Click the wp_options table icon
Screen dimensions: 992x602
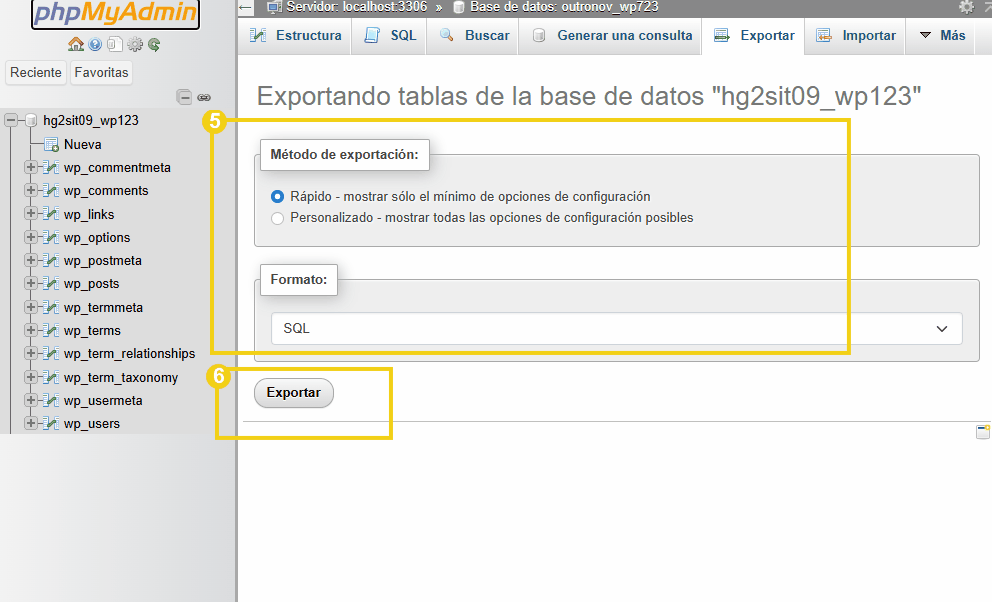(x=51, y=237)
